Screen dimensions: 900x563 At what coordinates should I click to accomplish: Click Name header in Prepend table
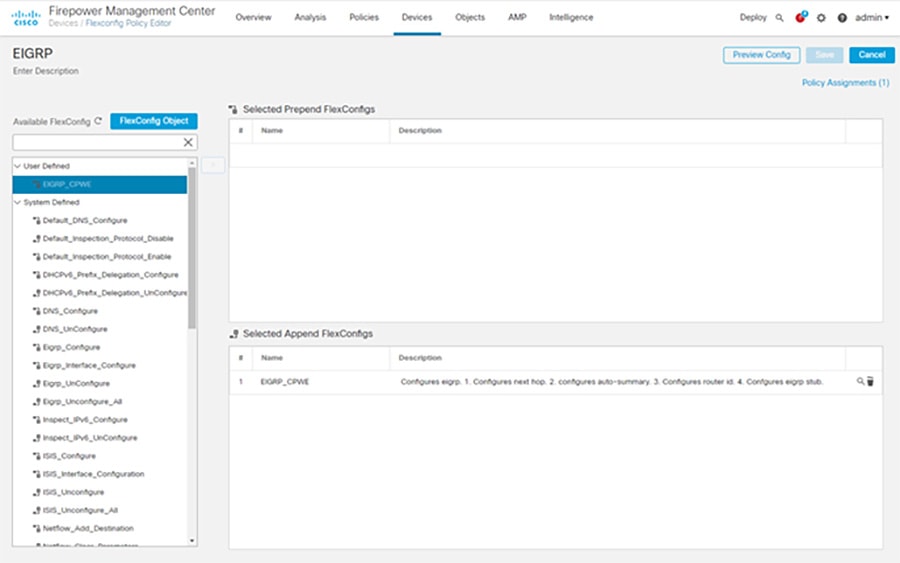(271, 130)
